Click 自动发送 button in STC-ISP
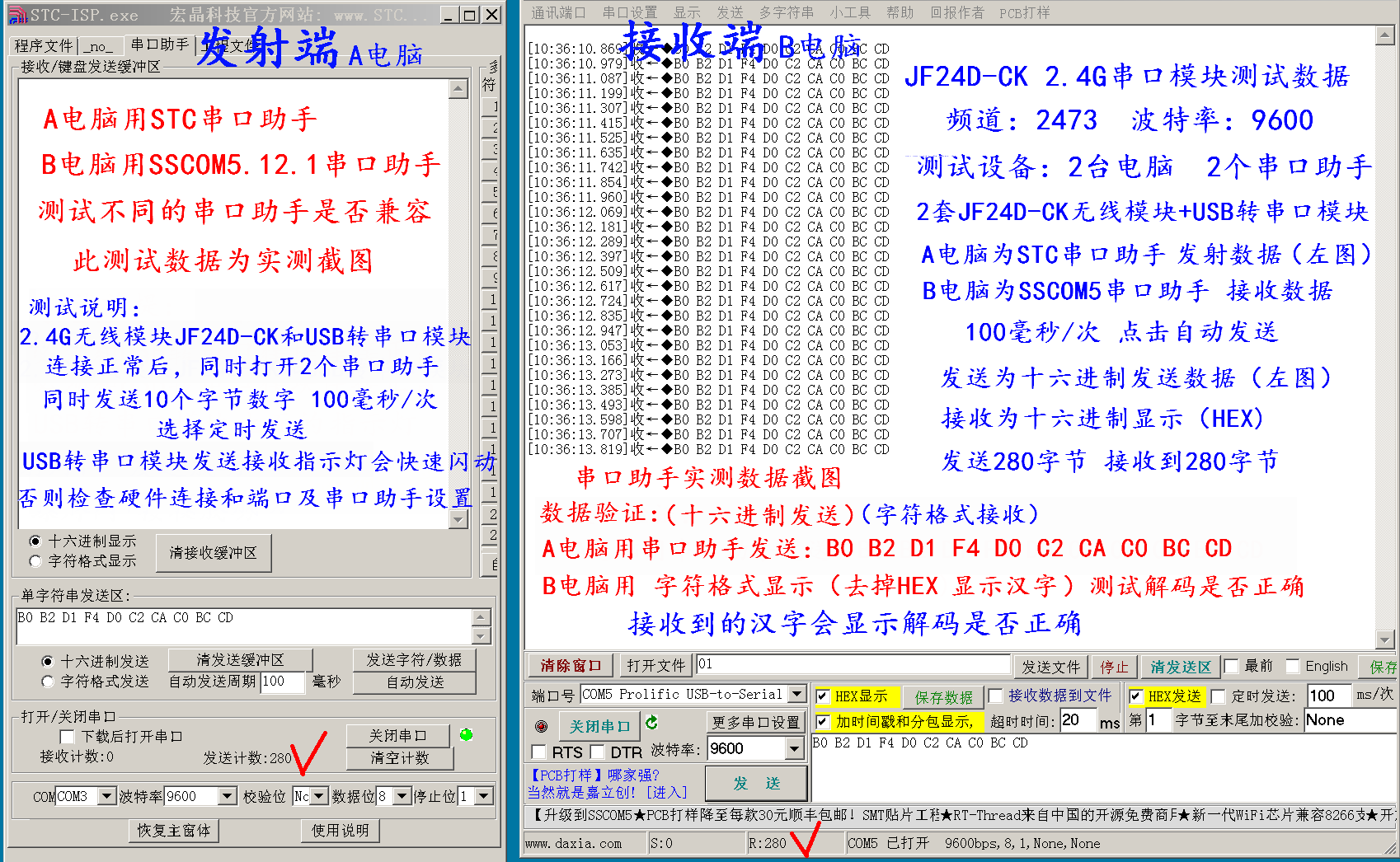 (x=415, y=682)
